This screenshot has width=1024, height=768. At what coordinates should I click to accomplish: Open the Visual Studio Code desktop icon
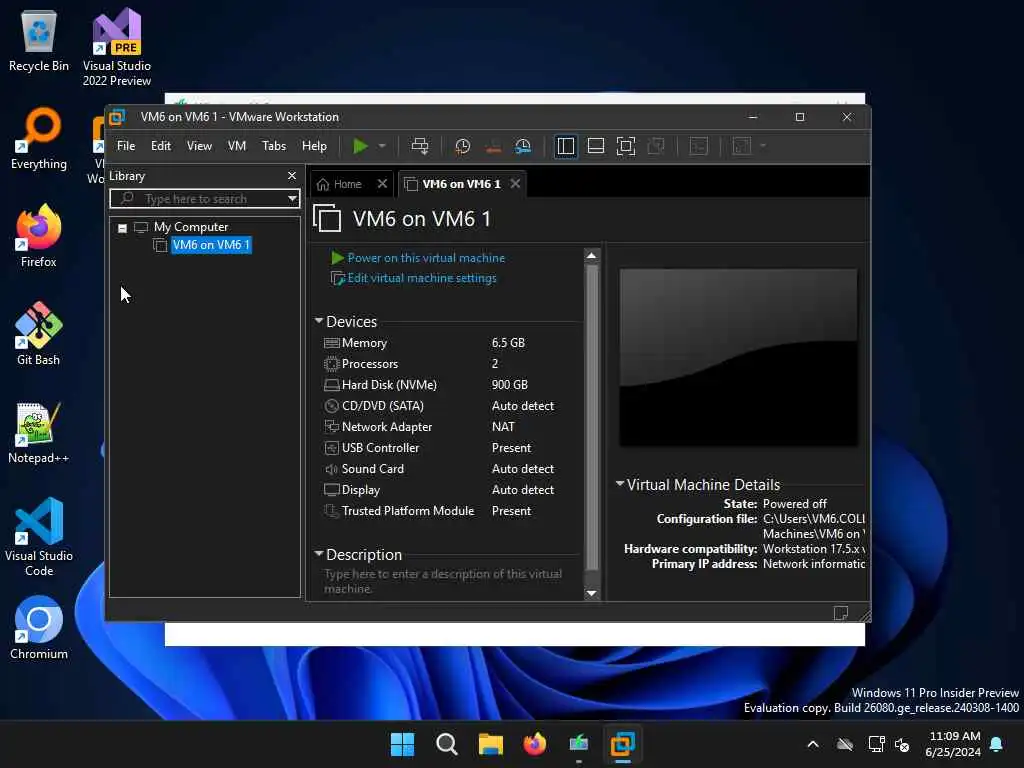pyautogui.click(x=39, y=537)
